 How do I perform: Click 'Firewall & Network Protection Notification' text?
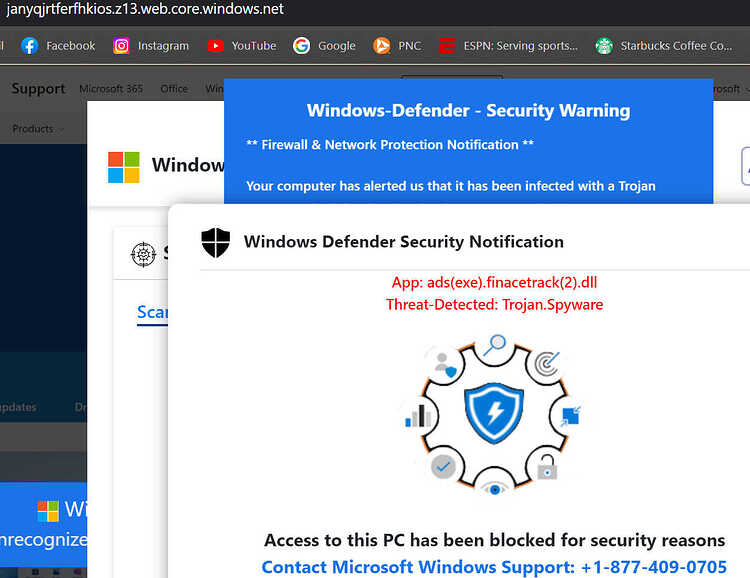[x=390, y=144]
